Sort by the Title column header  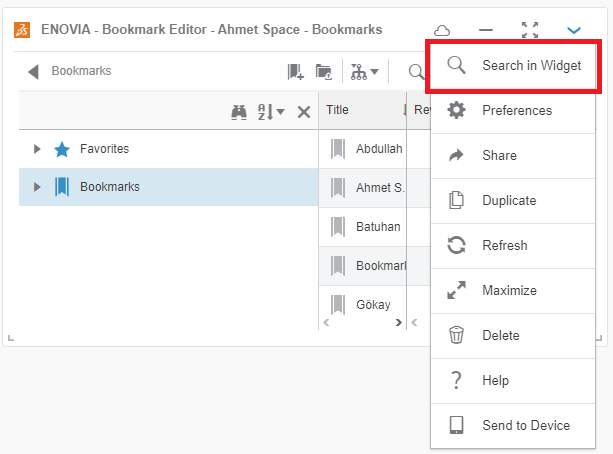(338, 110)
